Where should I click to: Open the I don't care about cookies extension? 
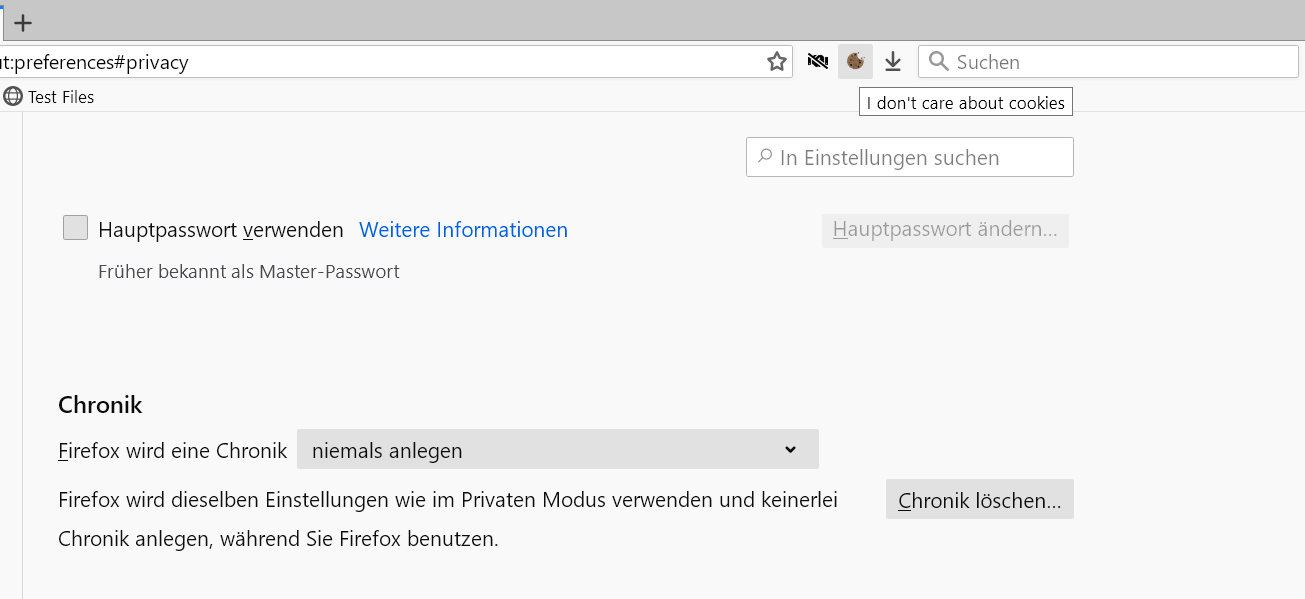pos(855,62)
